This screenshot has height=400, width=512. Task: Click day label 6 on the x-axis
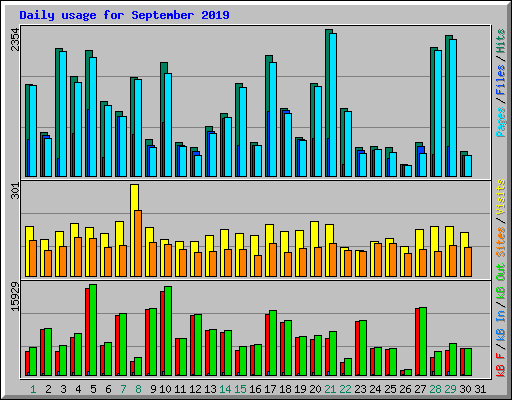pos(108,389)
